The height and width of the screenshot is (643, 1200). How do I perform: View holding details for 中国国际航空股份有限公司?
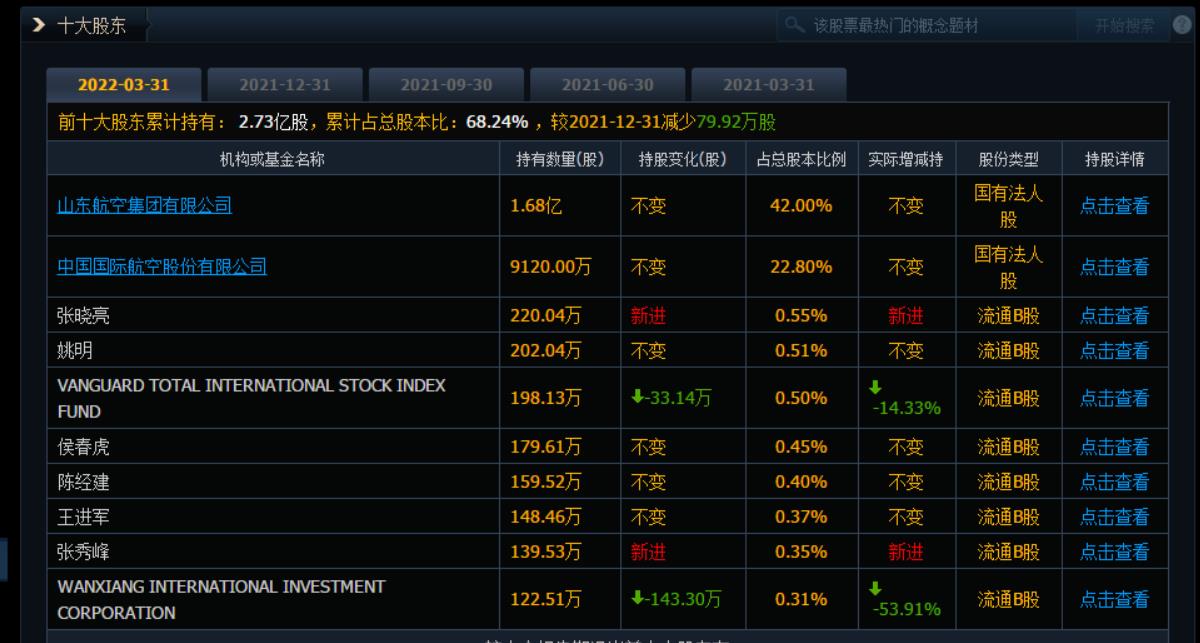coord(1114,267)
